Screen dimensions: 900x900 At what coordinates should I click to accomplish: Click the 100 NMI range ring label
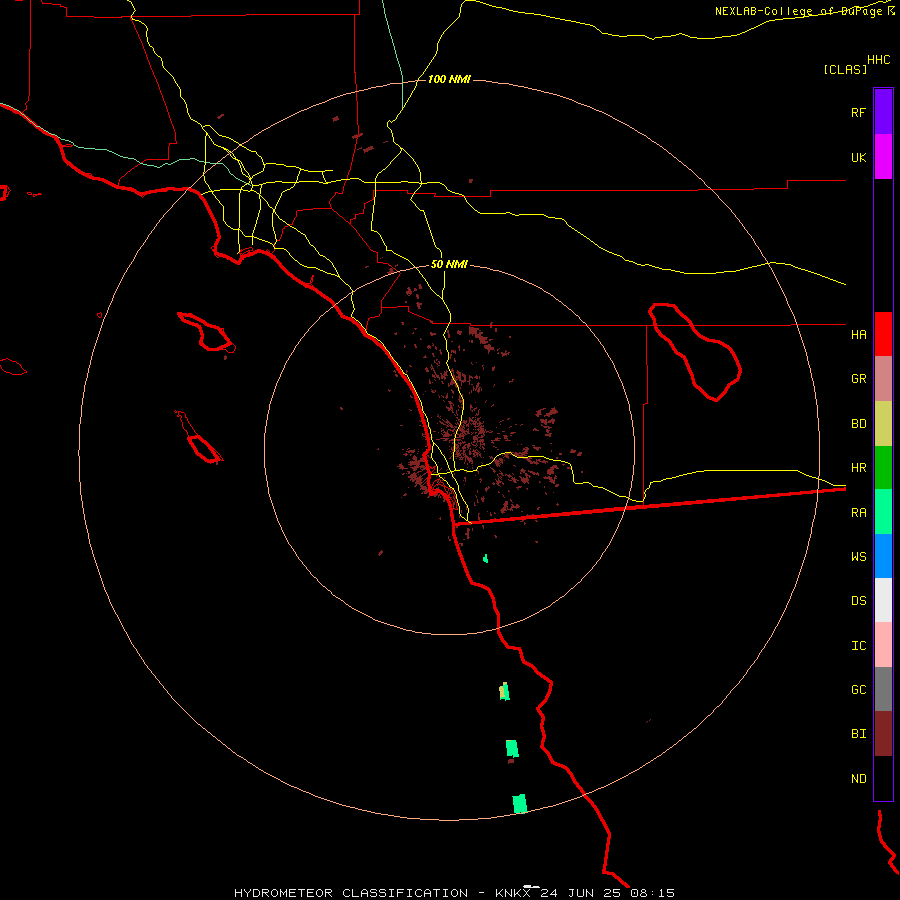pos(449,79)
